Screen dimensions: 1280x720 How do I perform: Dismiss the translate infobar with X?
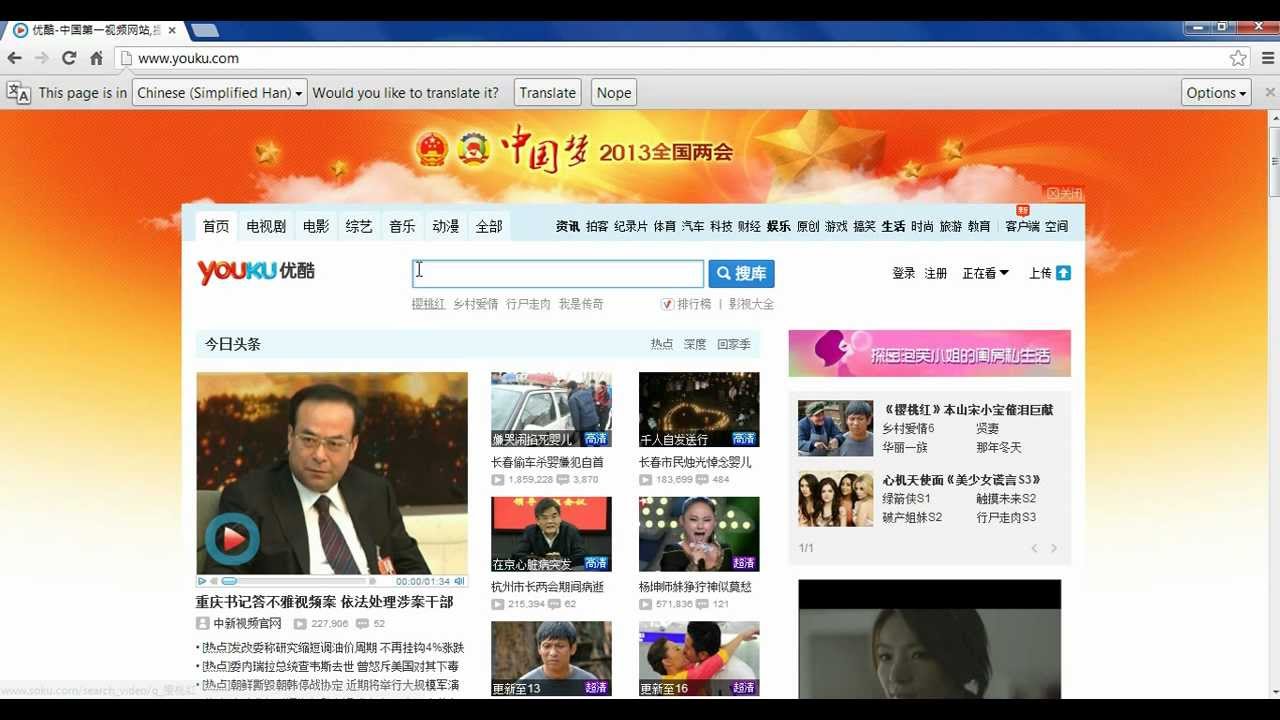[x=1270, y=93]
